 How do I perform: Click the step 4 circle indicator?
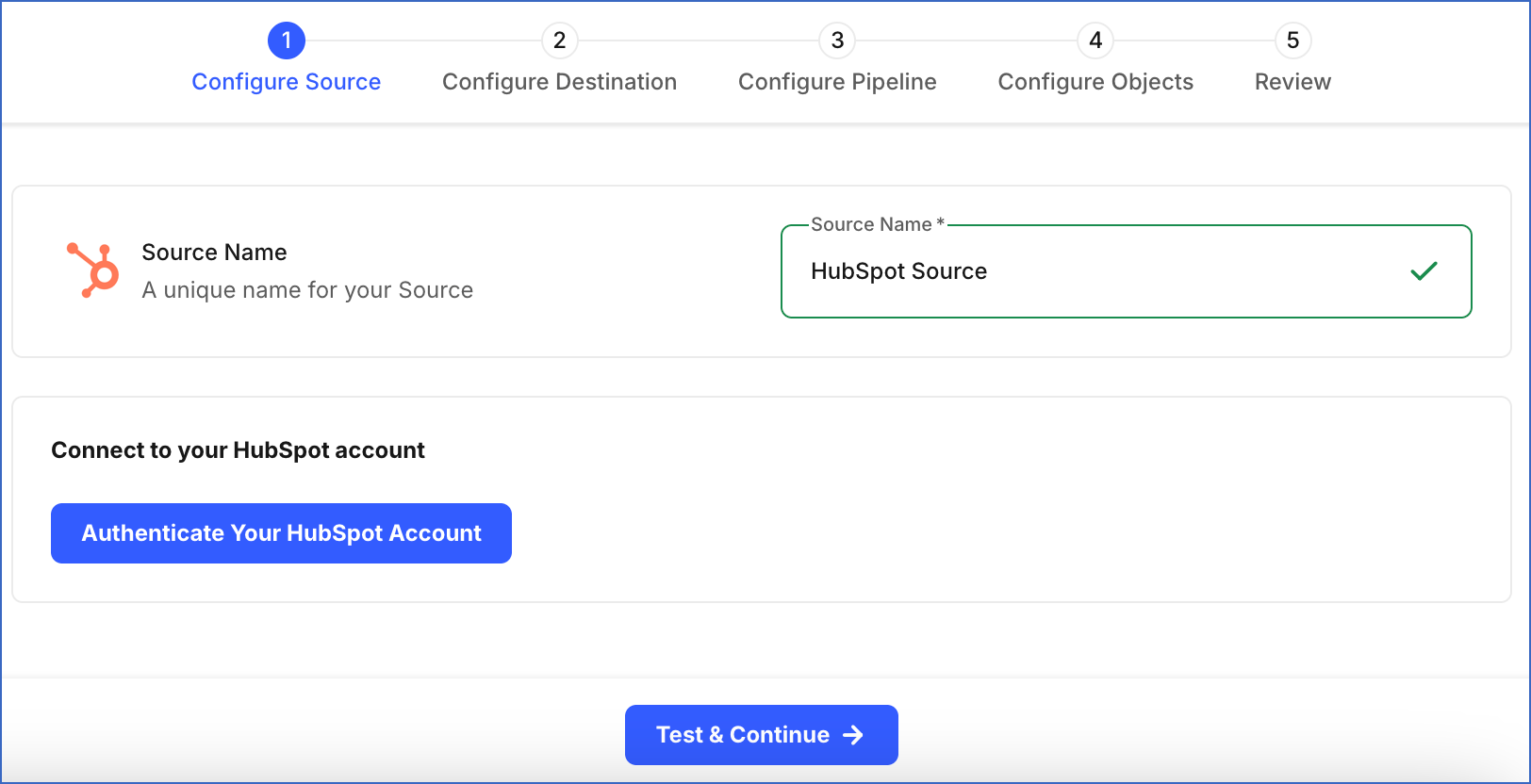click(x=1095, y=41)
